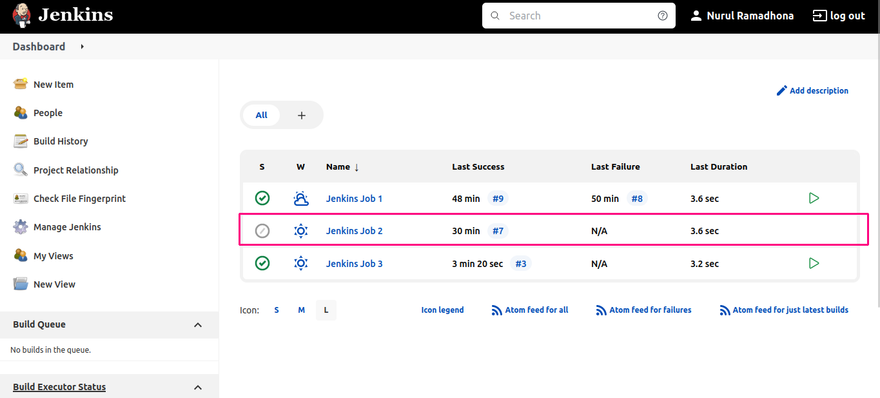Click the success status icon for Jenkins Job 1
Viewport: 880px width, 398px height.
[x=262, y=198]
